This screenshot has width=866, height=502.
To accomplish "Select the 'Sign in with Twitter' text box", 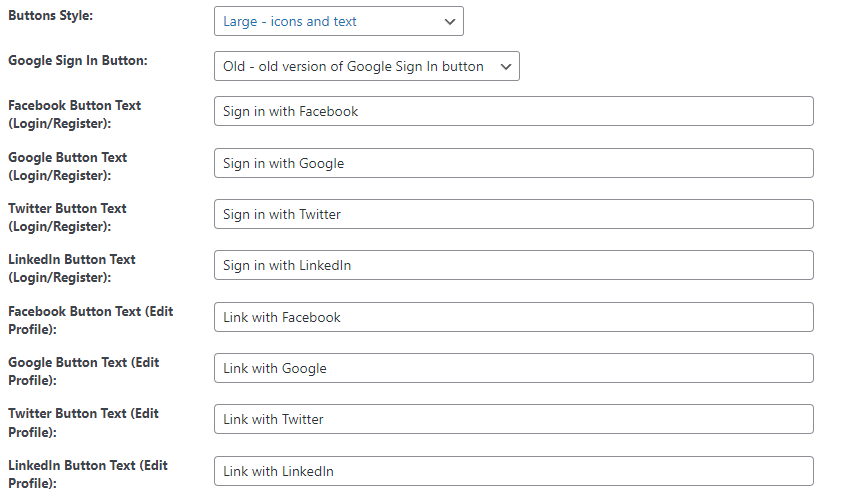I will click(x=514, y=214).
